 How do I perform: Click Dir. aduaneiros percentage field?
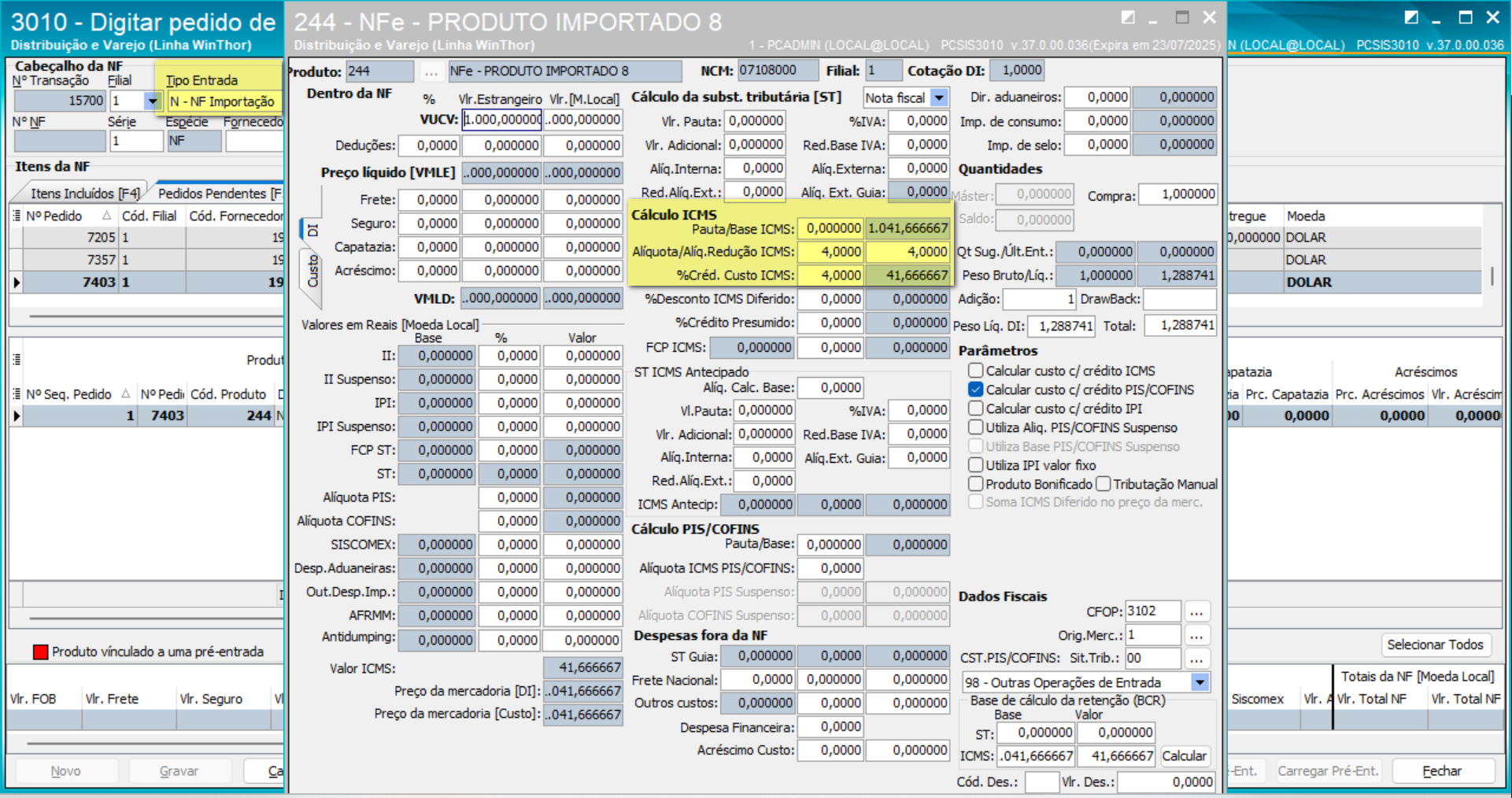(x=1096, y=97)
